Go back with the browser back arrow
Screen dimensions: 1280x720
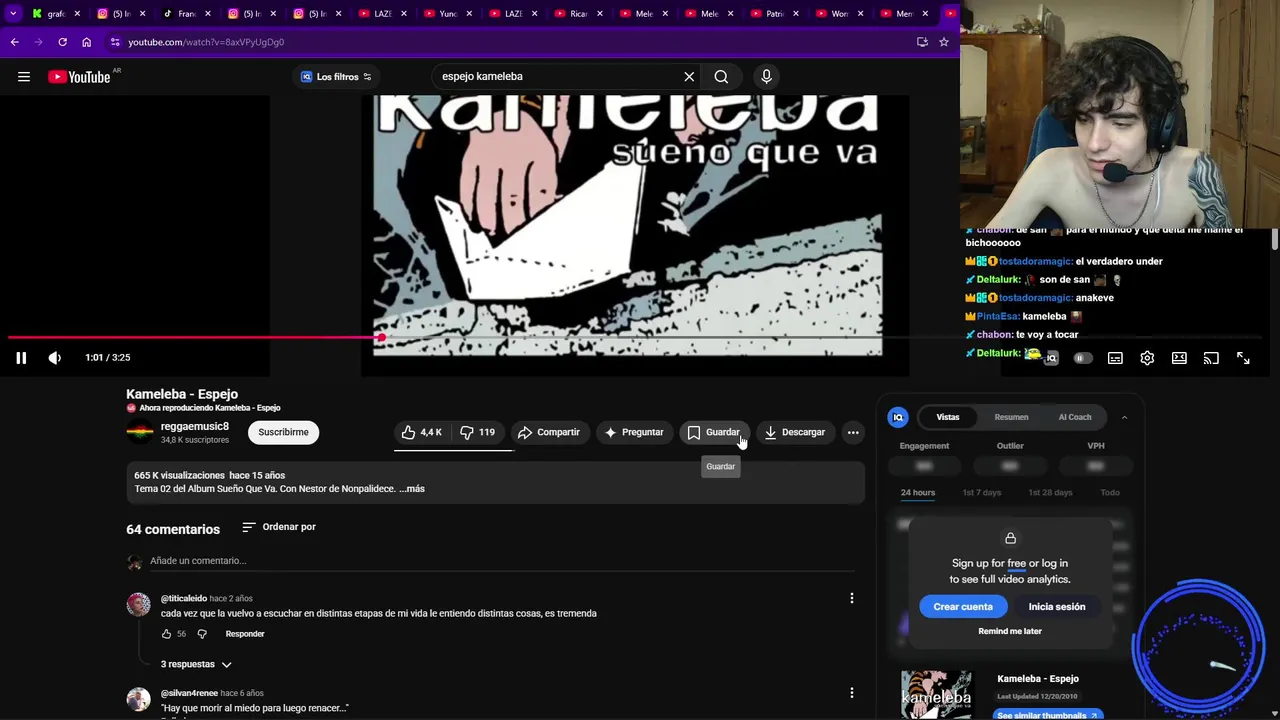tap(14, 42)
